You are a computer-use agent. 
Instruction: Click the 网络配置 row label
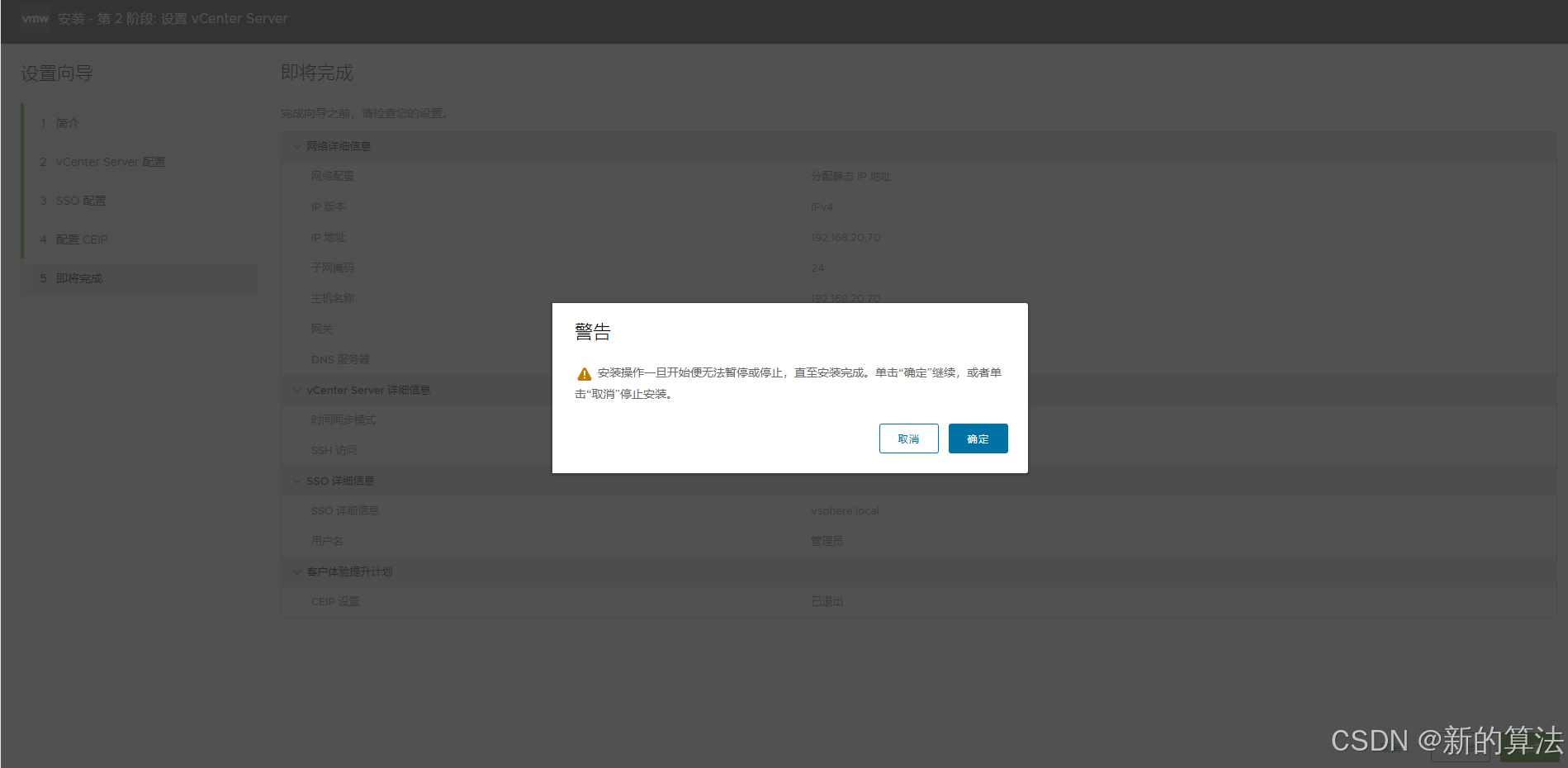point(333,177)
